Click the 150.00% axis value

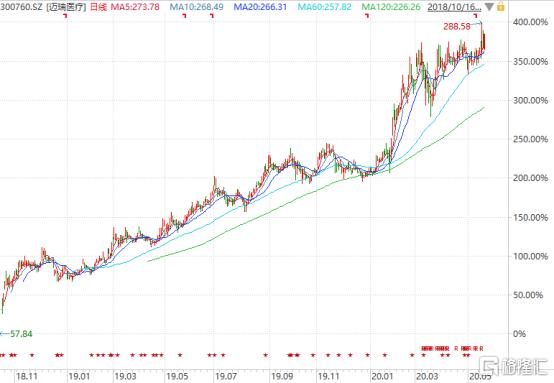(x=530, y=217)
